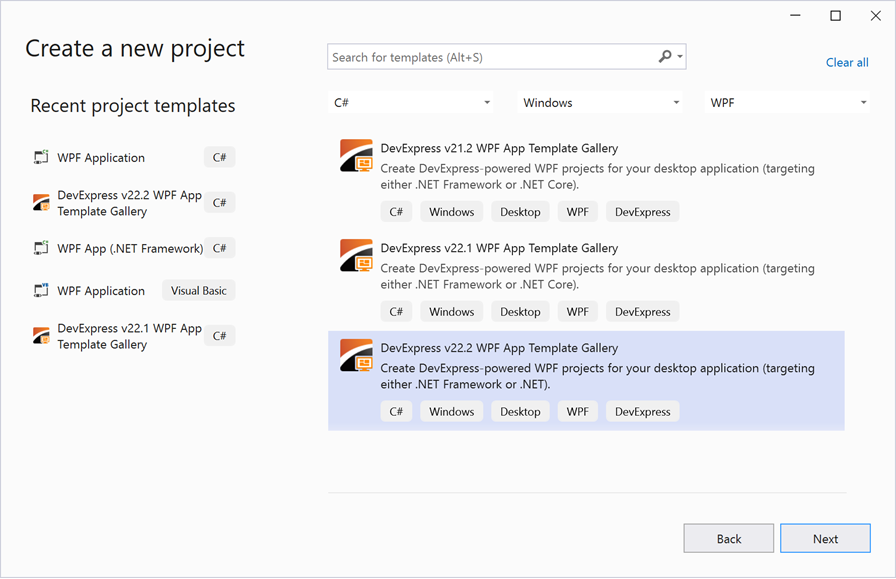The height and width of the screenshot is (579, 896).
Task: Select the DevExpress v22.2 title in the results list
Action: tap(499, 348)
